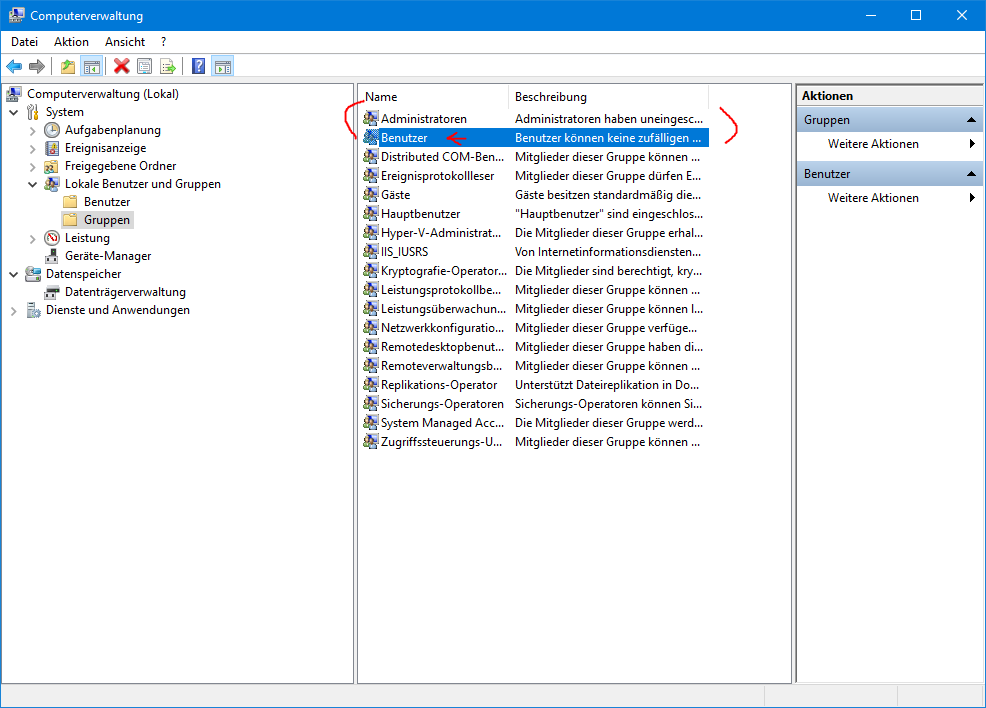Open the ? help menu
Image resolution: width=986 pixels, height=708 pixels.
coord(163,41)
